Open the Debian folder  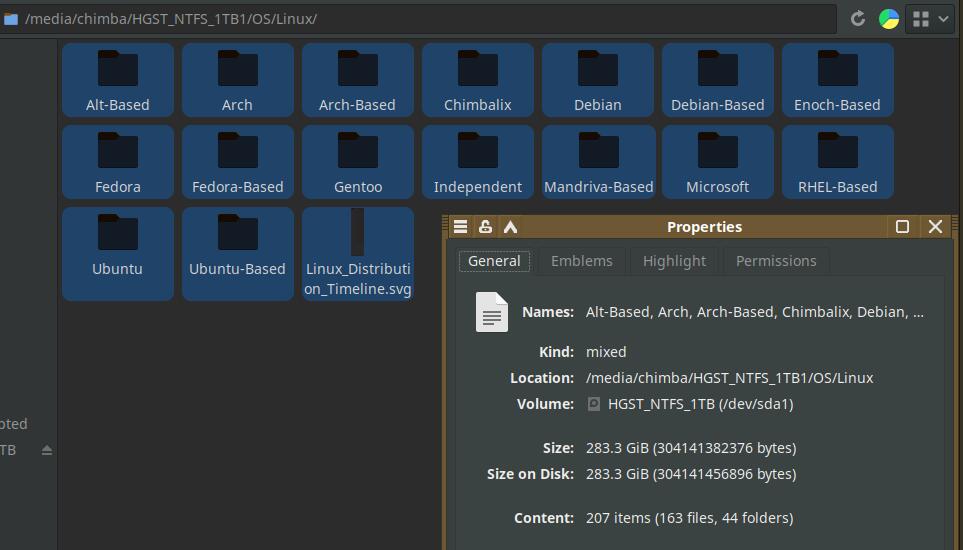(x=598, y=80)
